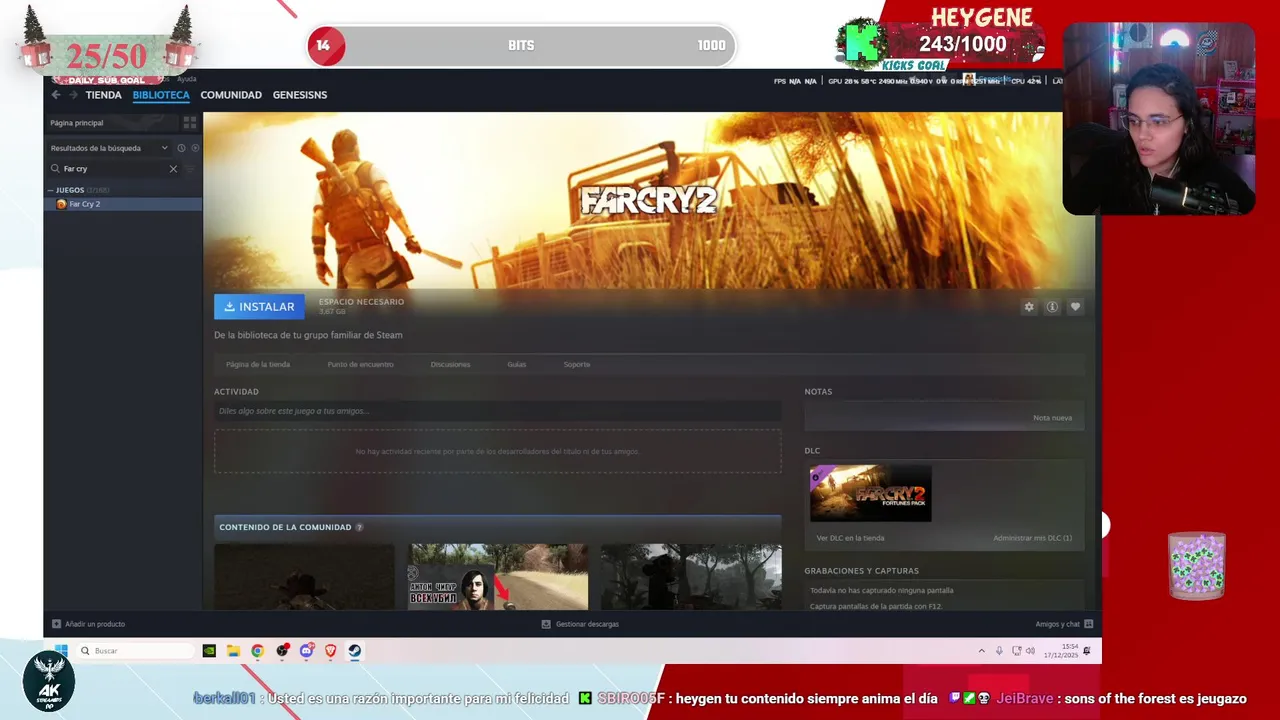Open the Far Cry 2 Fortunes Pack DLC thumbnail
The height and width of the screenshot is (720, 1280).
pos(870,494)
